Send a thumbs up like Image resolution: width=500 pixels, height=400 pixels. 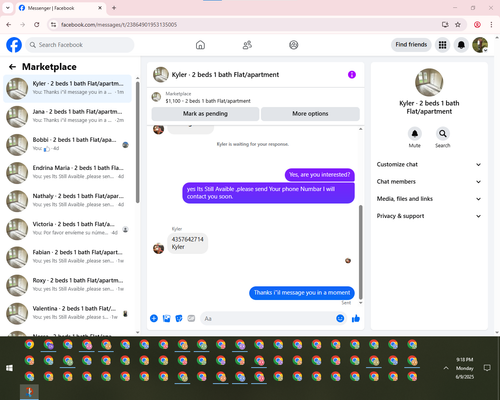(356, 318)
